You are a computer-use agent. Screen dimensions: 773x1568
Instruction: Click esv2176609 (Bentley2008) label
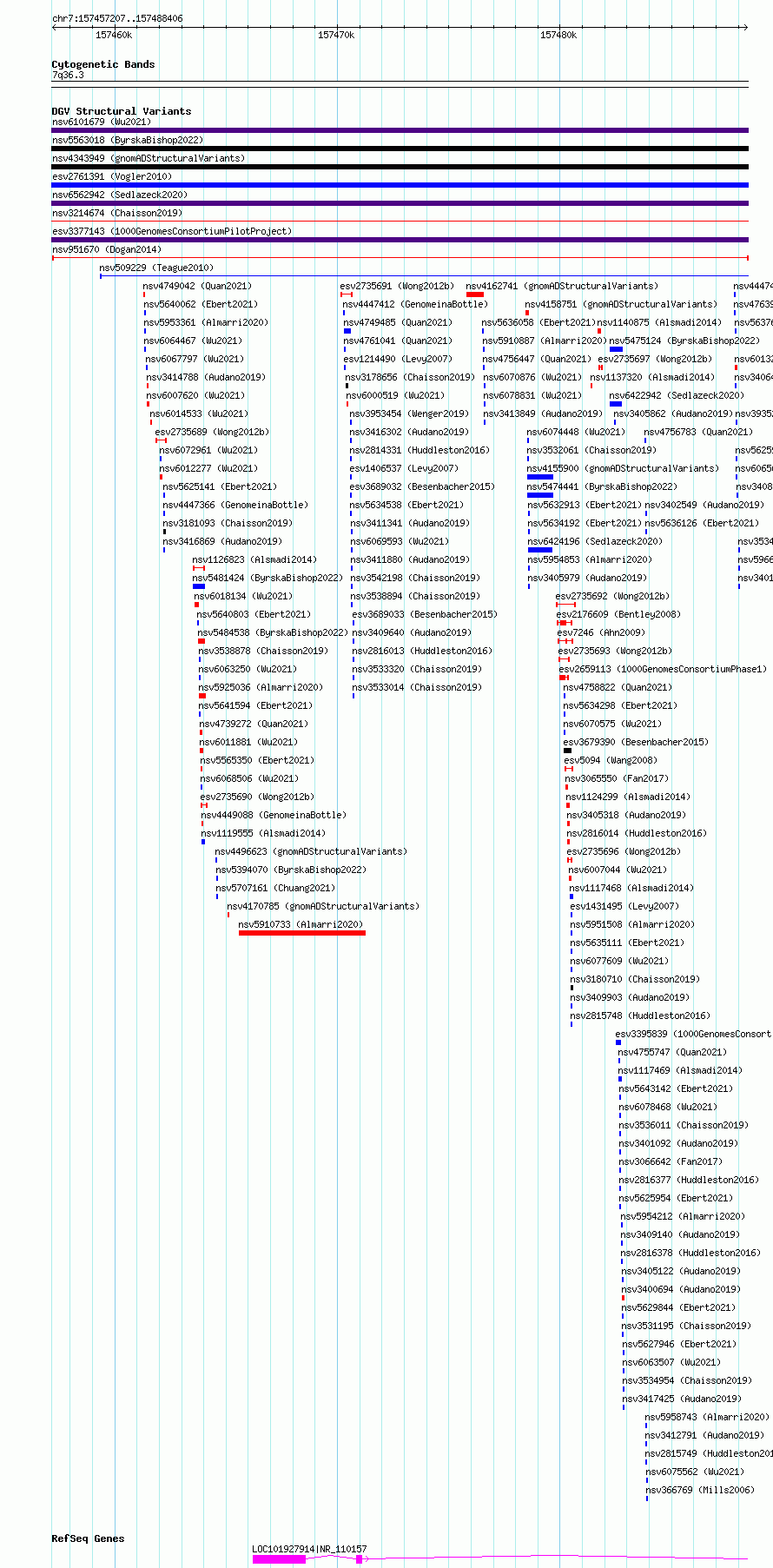(x=619, y=614)
